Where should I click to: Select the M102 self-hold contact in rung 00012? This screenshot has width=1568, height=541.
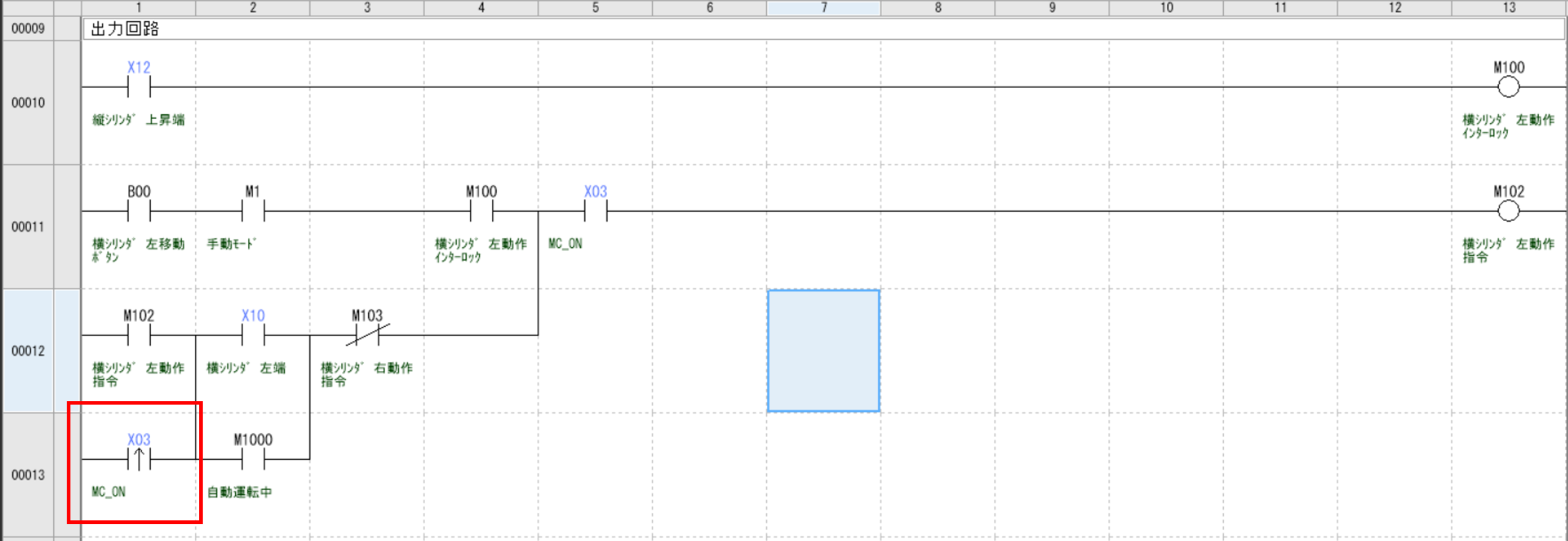[139, 335]
